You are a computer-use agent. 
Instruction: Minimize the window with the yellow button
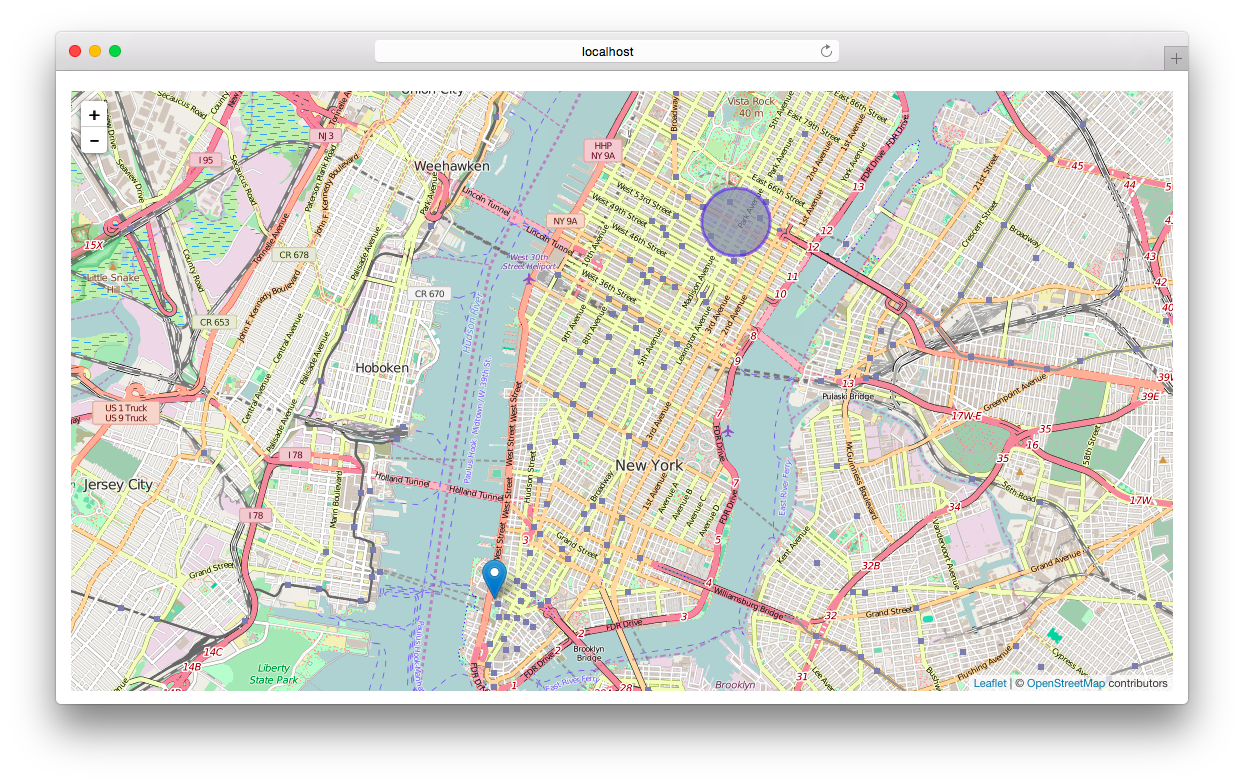(x=95, y=51)
